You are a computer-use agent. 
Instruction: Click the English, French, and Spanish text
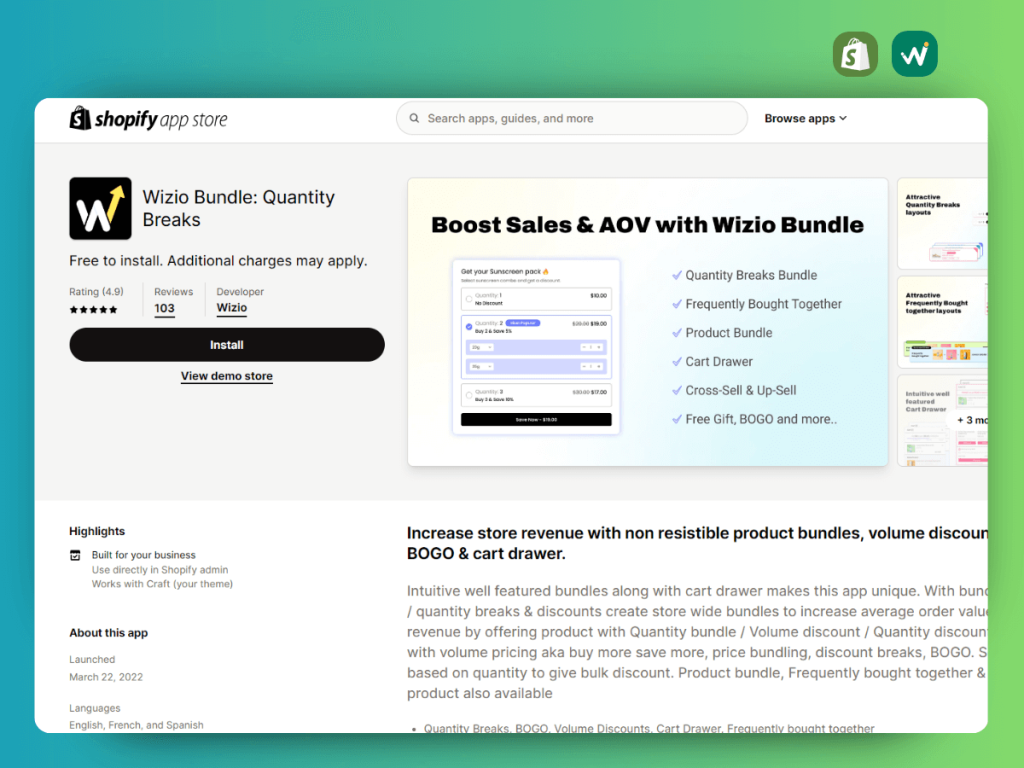tap(136, 725)
